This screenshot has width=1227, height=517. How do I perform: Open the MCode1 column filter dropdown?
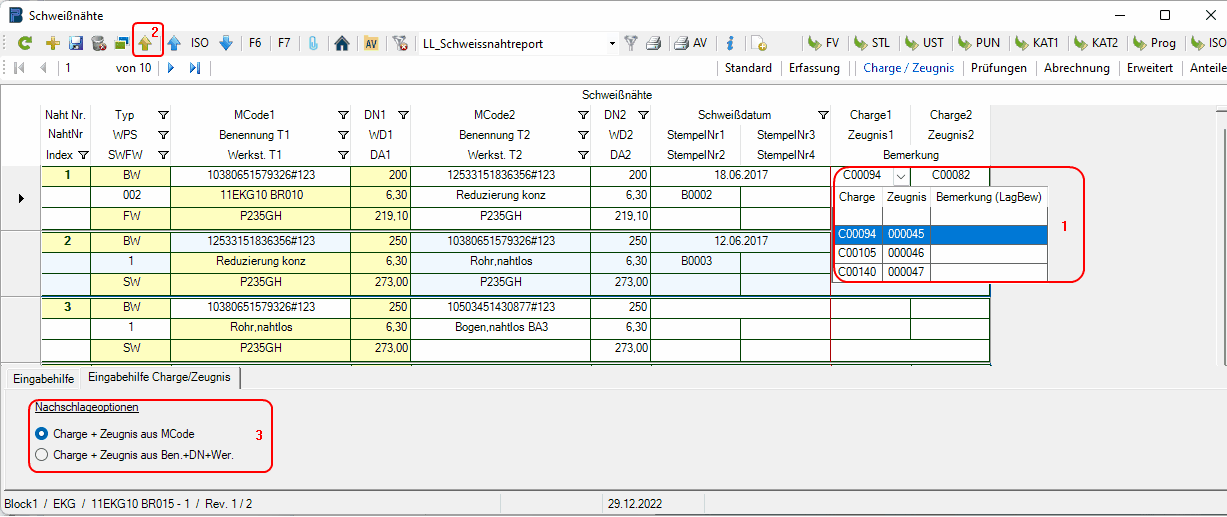(x=343, y=115)
